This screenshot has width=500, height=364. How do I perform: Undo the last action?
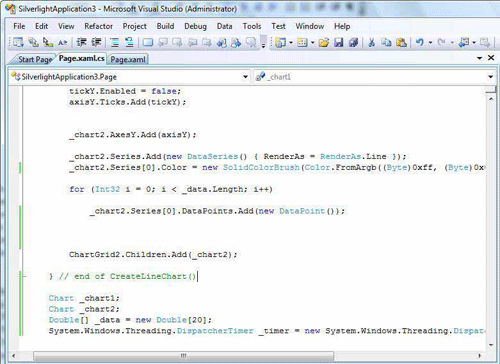click(420, 43)
